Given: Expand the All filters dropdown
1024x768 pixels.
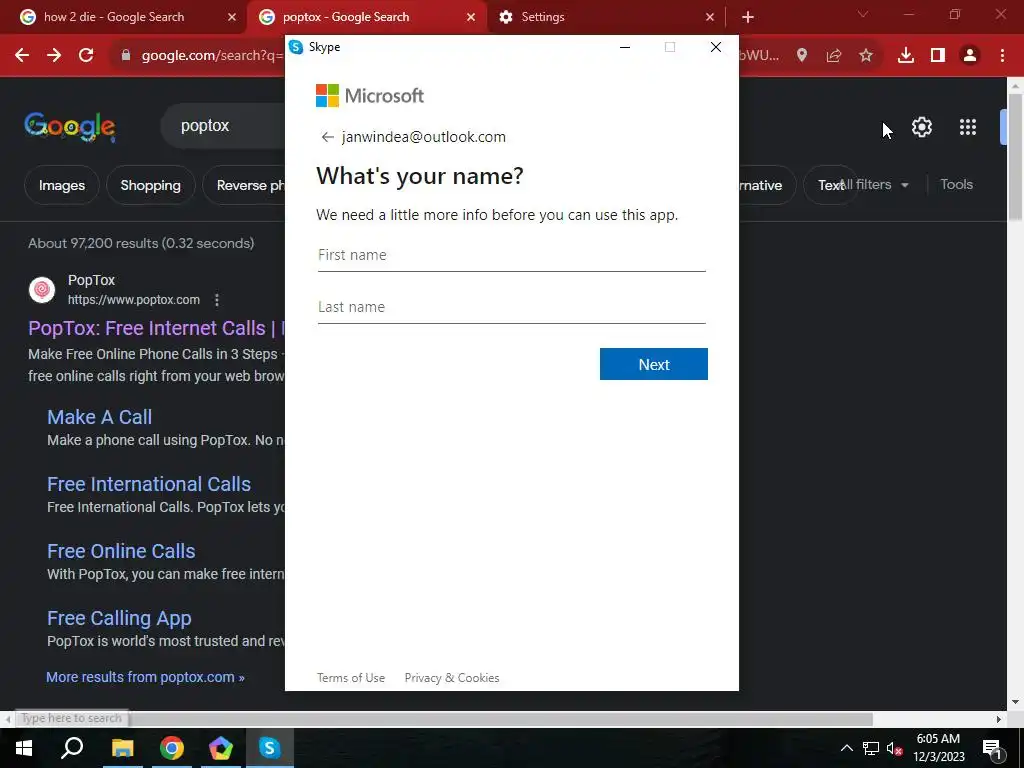Looking at the screenshot, I should tap(875, 185).
